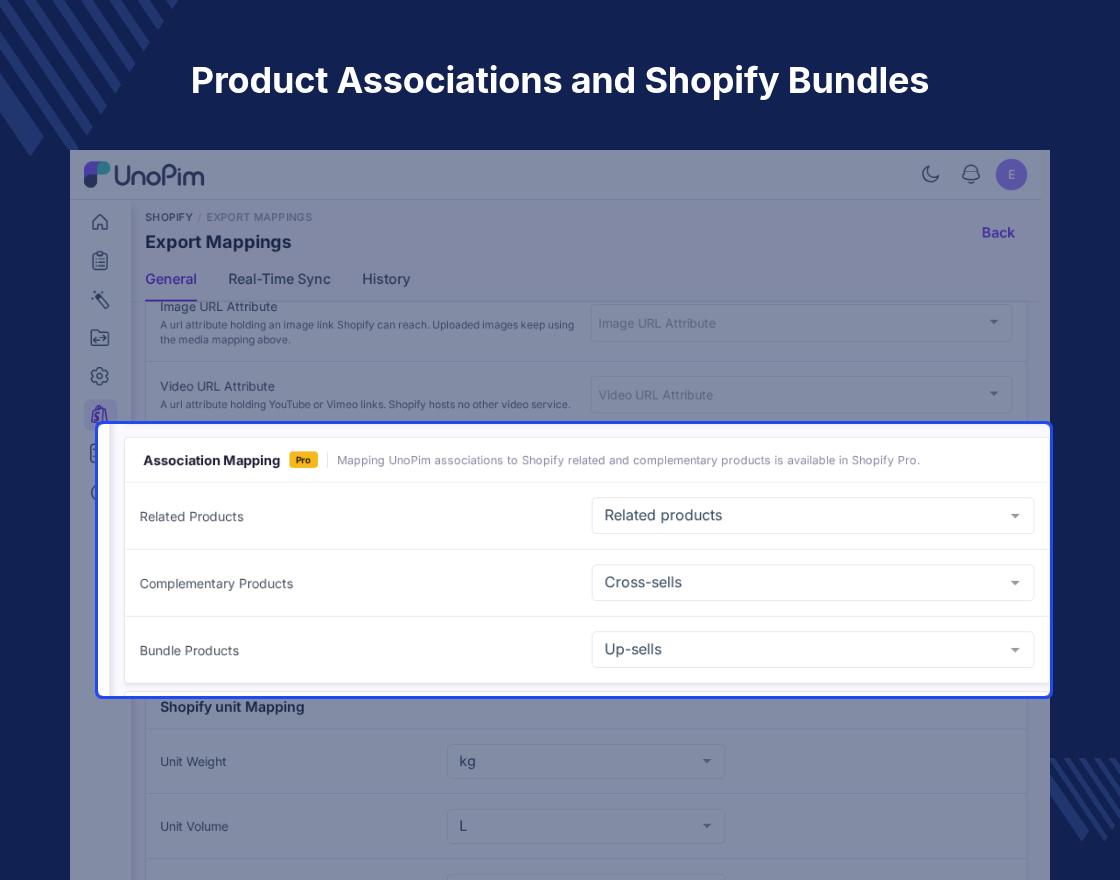Open settings gear icon in sidebar
This screenshot has width=1120, height=880.
point(100,376)
